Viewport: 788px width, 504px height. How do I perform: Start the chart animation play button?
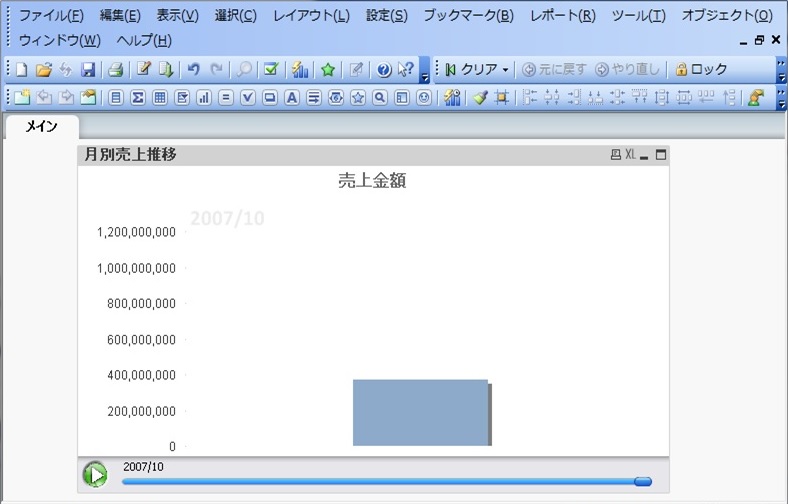tap(95, 474)
